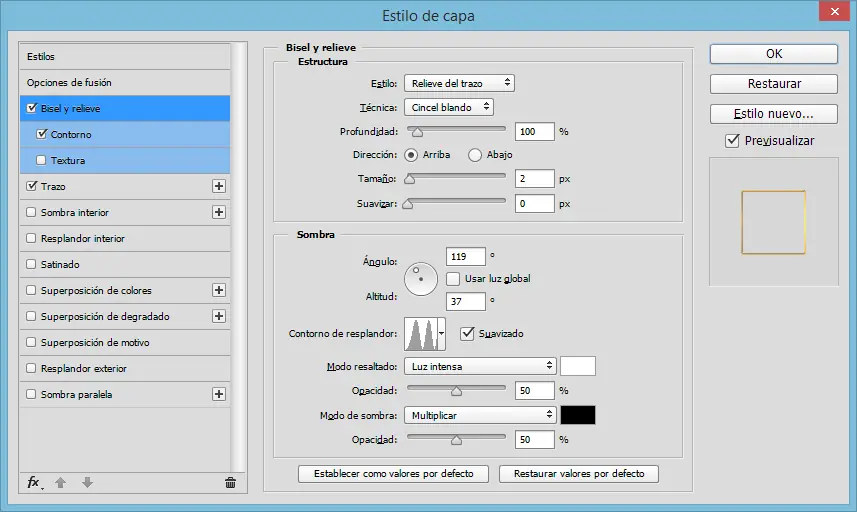The height and width of the screenshot is (512, 857).
Task: Click the move effect down arrow
Action: pyautogui.click(x=87, y=482)
